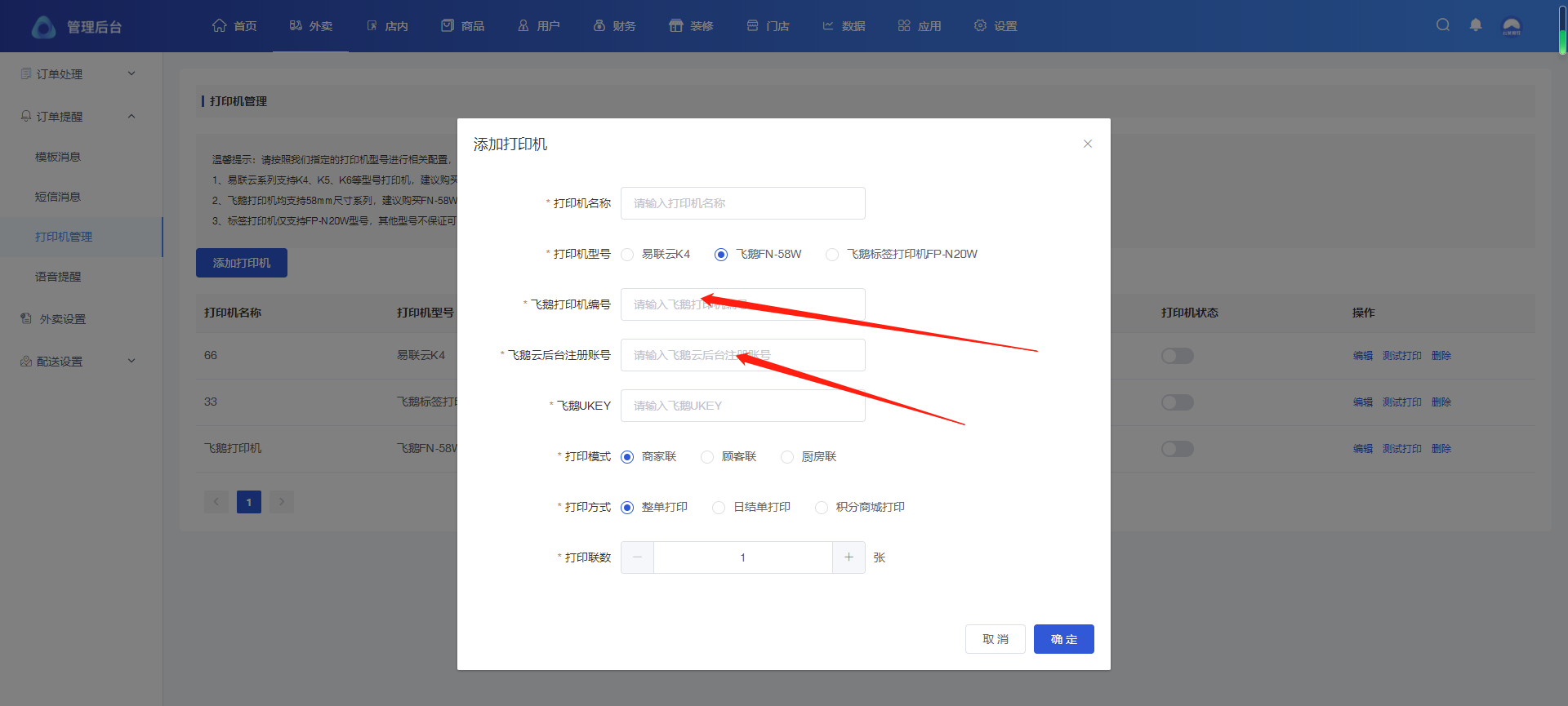Click the user avatar icon
This screenshot has width=1568, height=706.
click(x=1512, y=26)
